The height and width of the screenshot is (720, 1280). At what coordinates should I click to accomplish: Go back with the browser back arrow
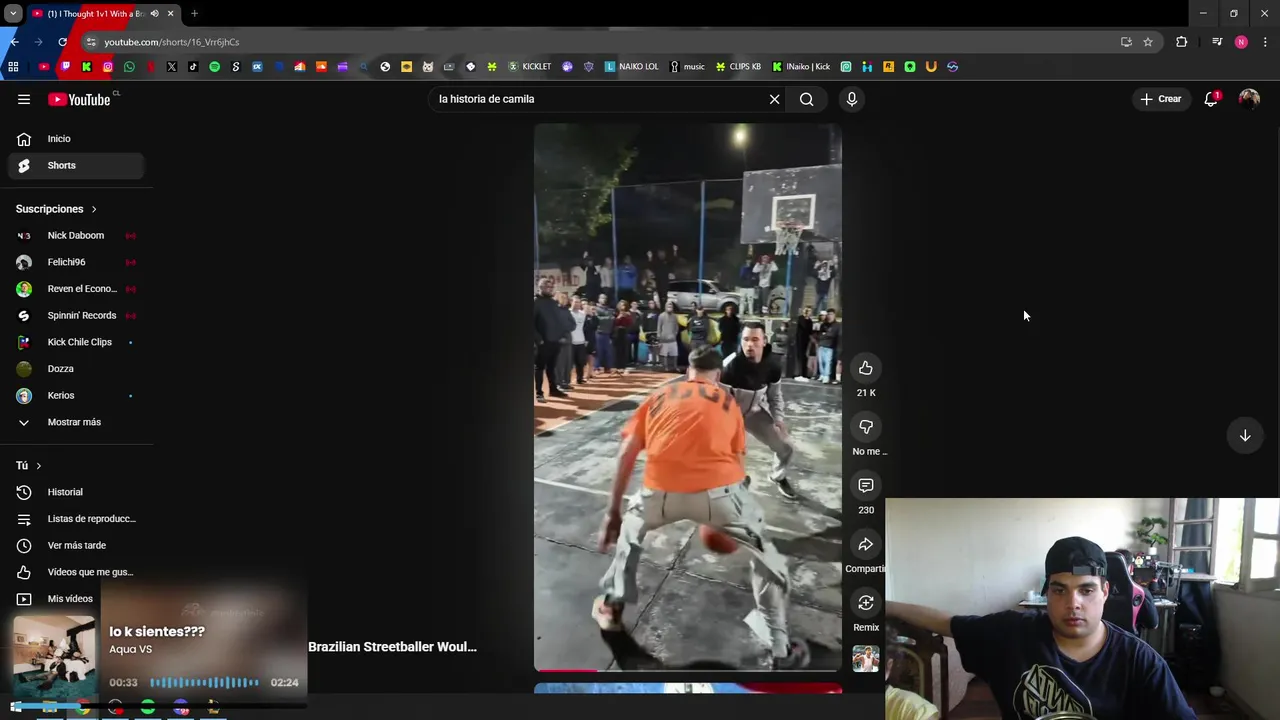[14, 42]
